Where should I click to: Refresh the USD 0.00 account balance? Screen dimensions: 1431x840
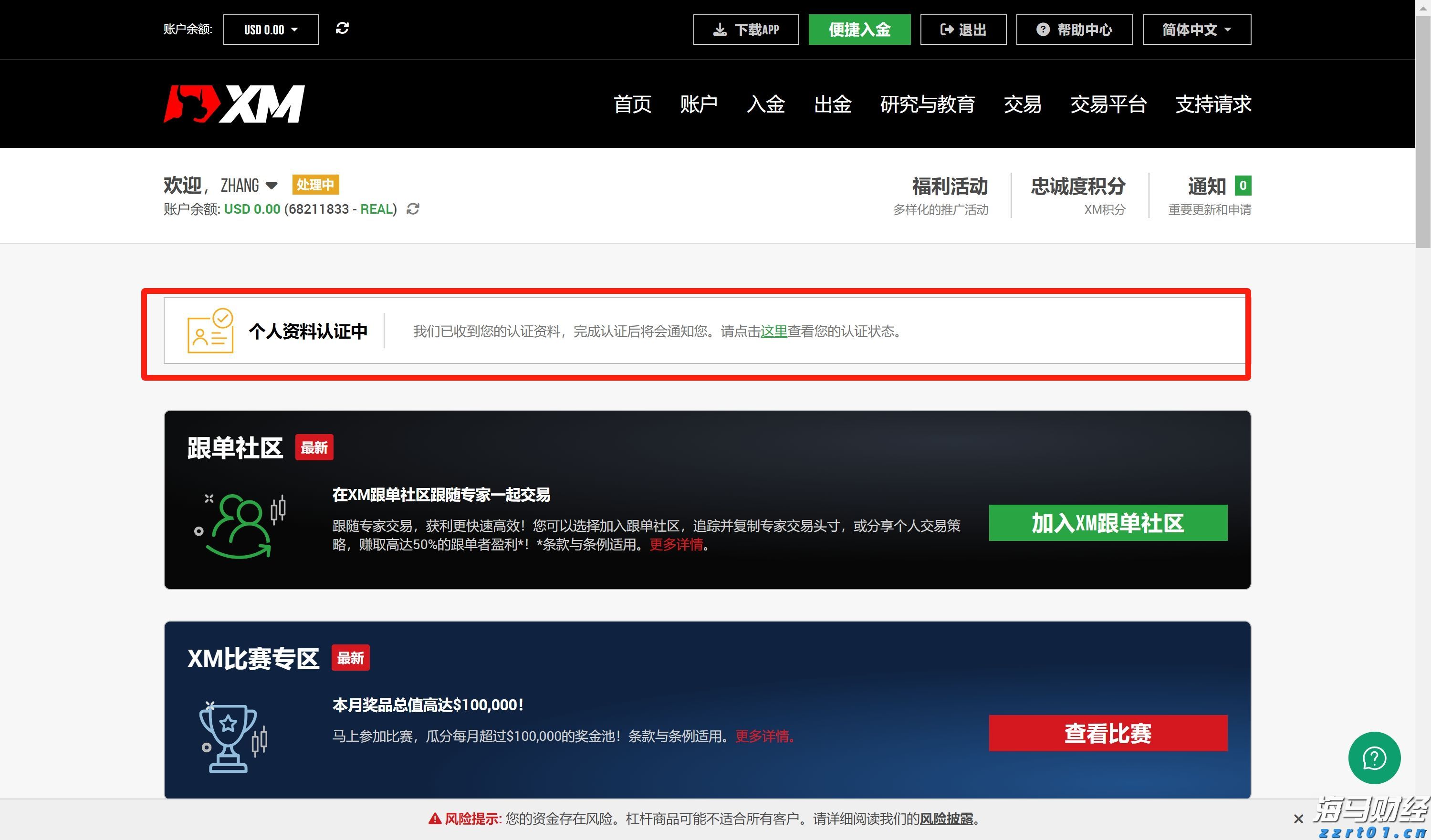[343, 29]
